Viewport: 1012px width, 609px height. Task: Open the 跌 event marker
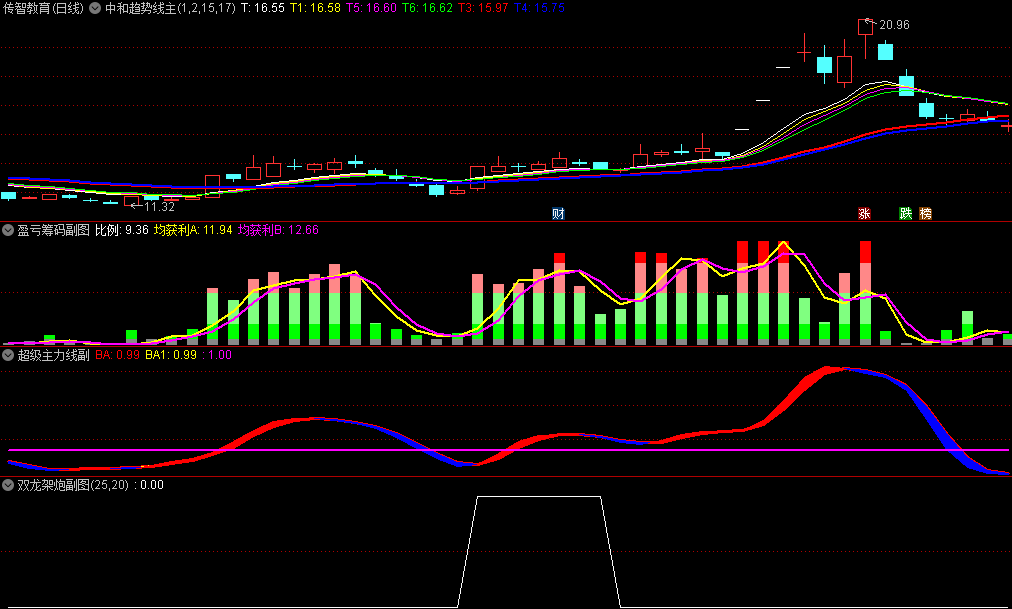click(x=906, y=214)
